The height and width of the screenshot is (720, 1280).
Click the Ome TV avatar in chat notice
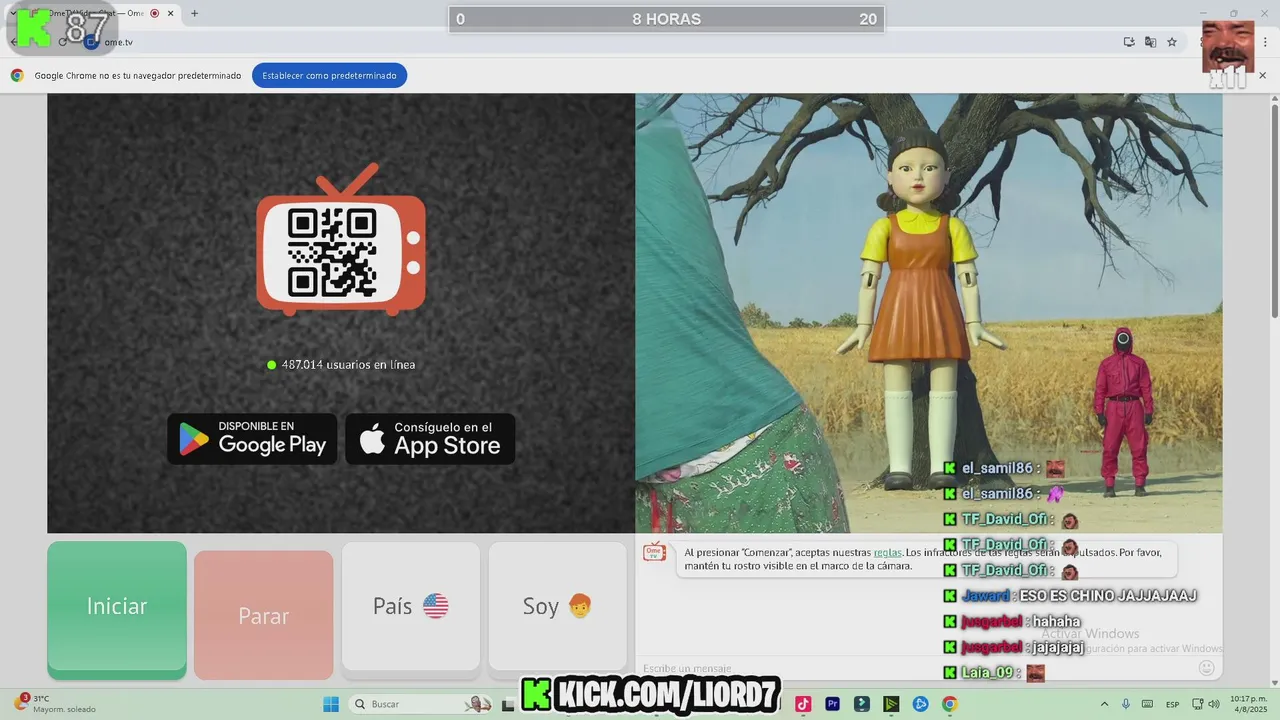[654, 553]
